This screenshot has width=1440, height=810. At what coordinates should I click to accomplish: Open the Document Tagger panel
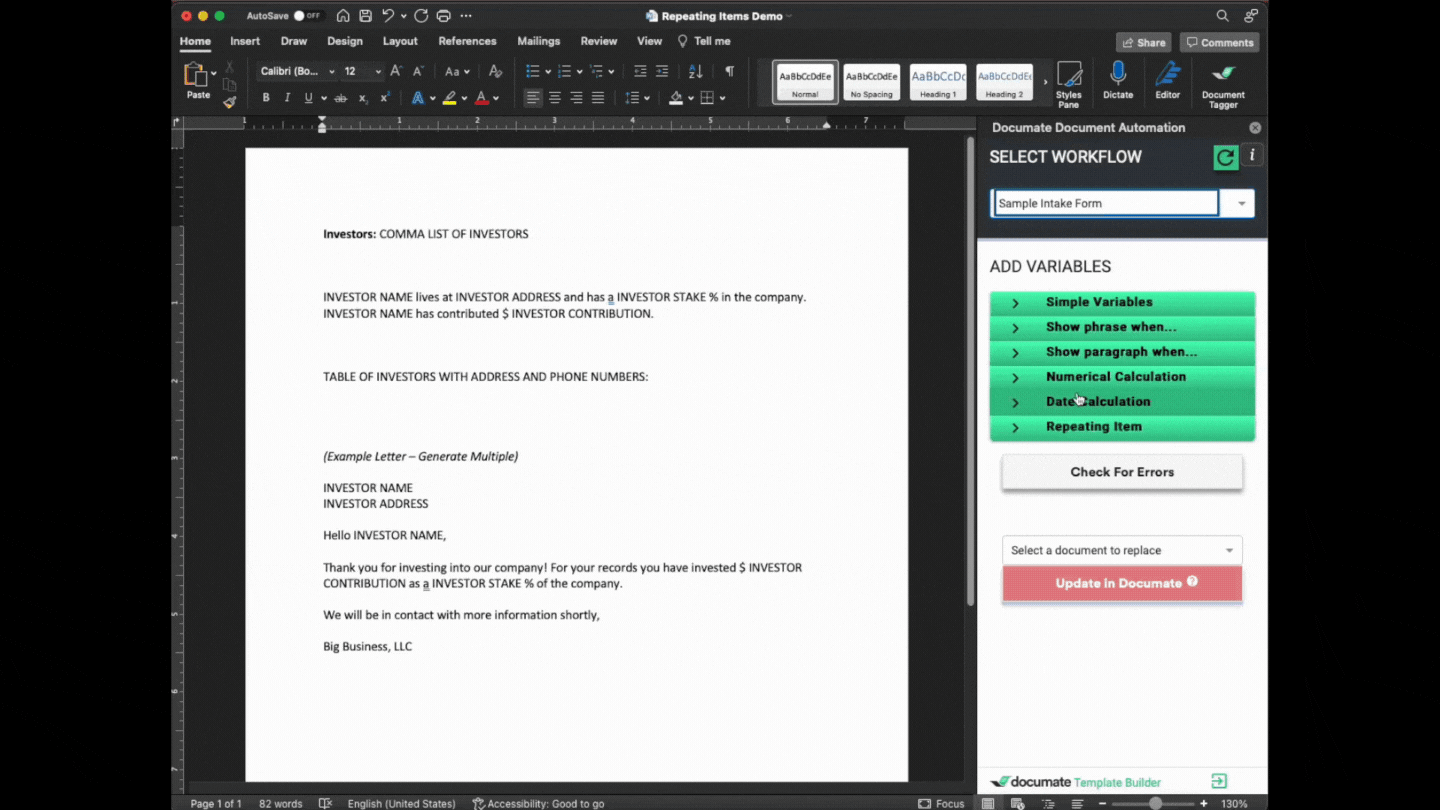(1222, 82)
